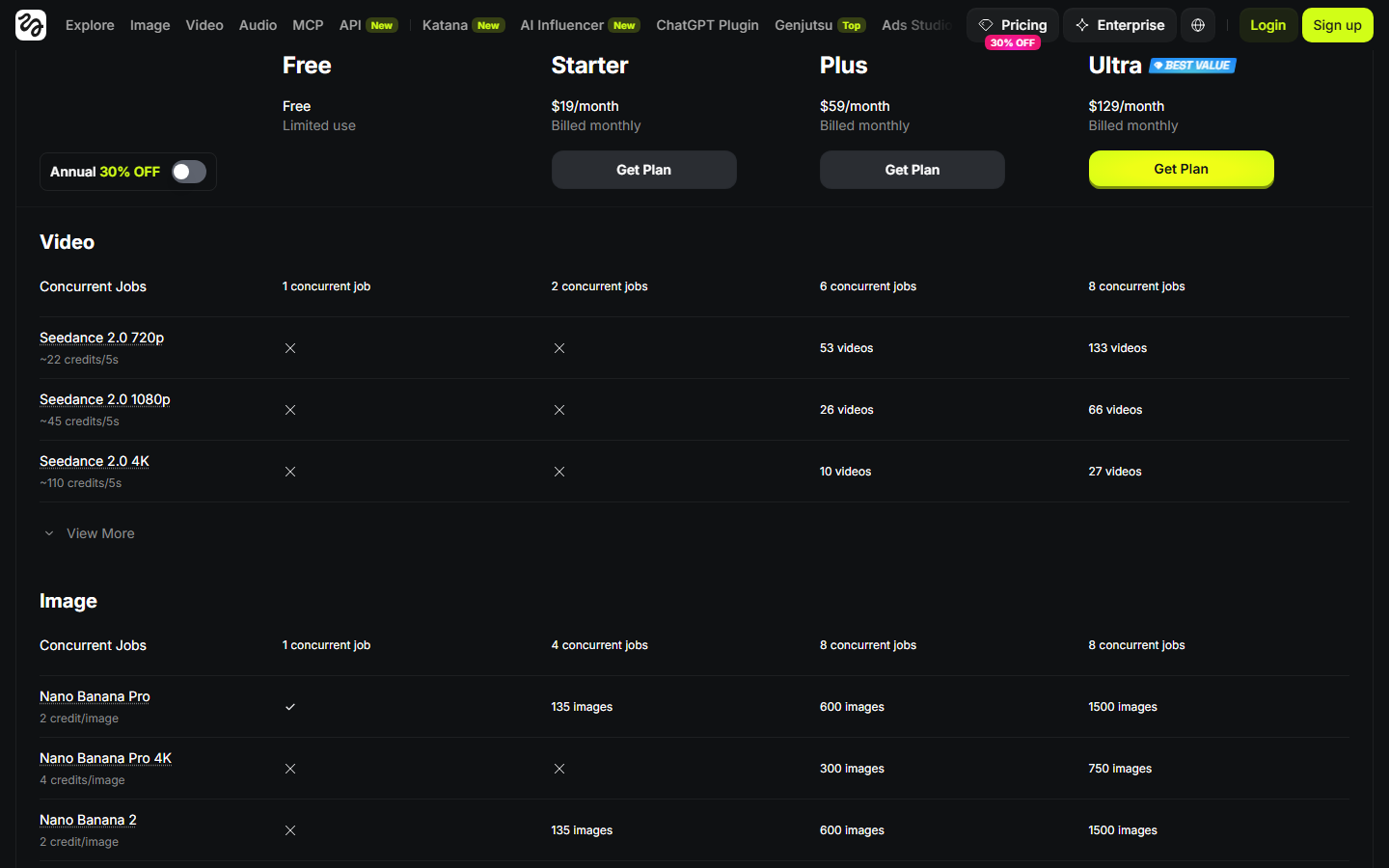Click the Sign up button

[1338, 25]
